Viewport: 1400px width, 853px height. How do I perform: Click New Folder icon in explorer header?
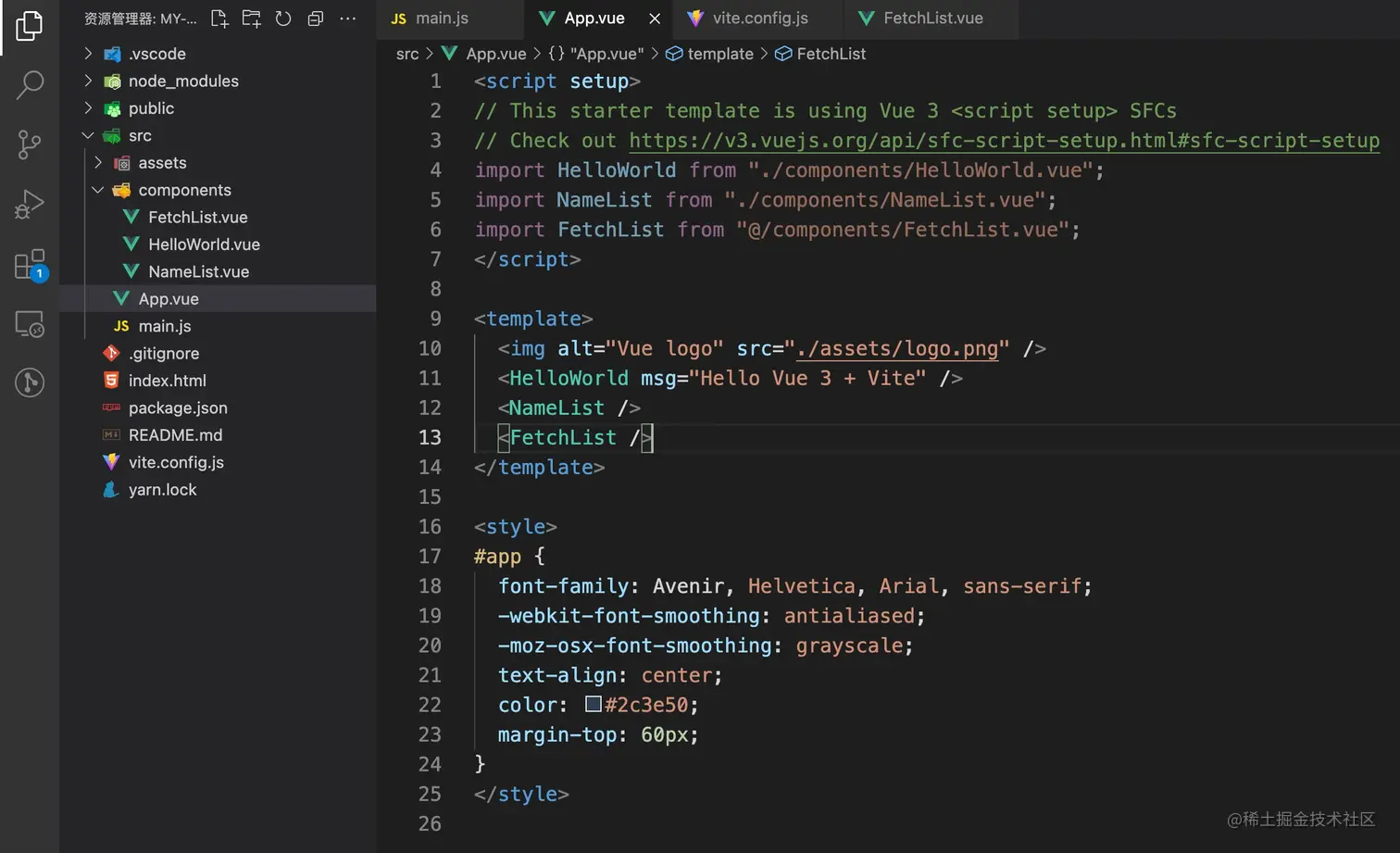coord(251,19)
